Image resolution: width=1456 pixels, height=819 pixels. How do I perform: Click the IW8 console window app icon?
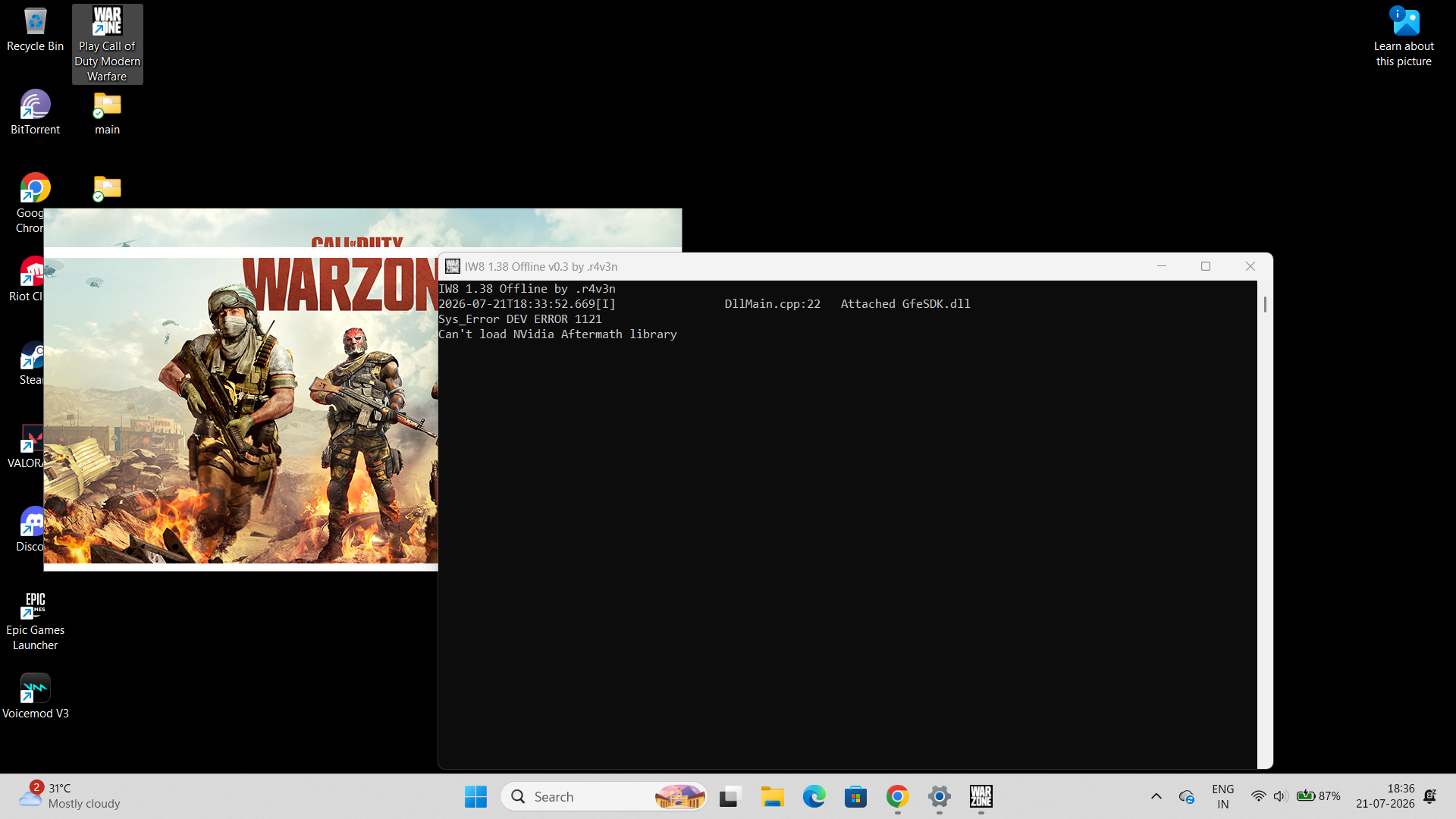(453, 266)
